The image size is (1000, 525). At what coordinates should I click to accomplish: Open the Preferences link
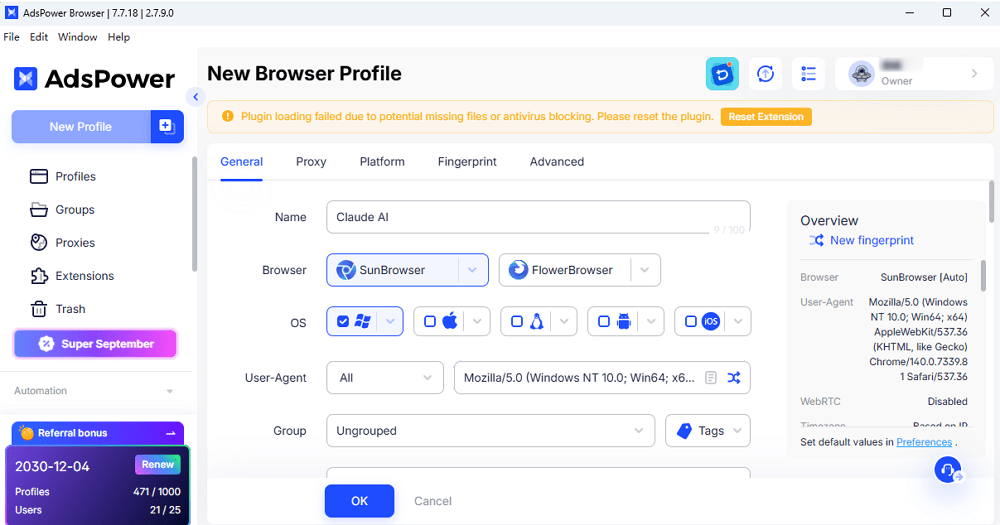pyautogui.click(x=924, y=442)
